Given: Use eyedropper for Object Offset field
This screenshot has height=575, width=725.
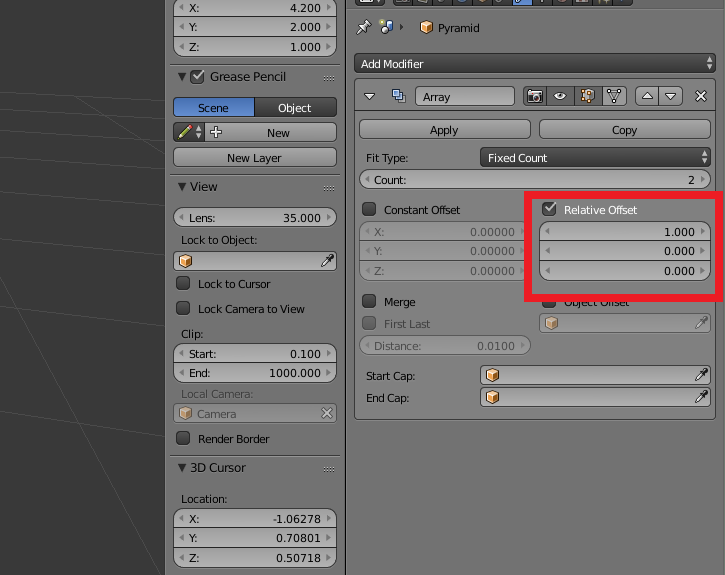Looking at the screenshot, I should [701, 323].
